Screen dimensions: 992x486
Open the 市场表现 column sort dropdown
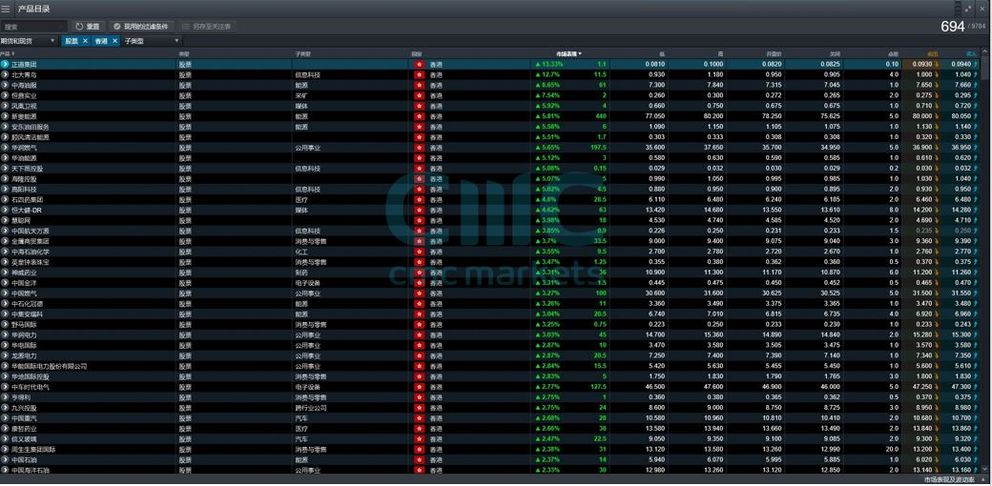tap(569, 54)
